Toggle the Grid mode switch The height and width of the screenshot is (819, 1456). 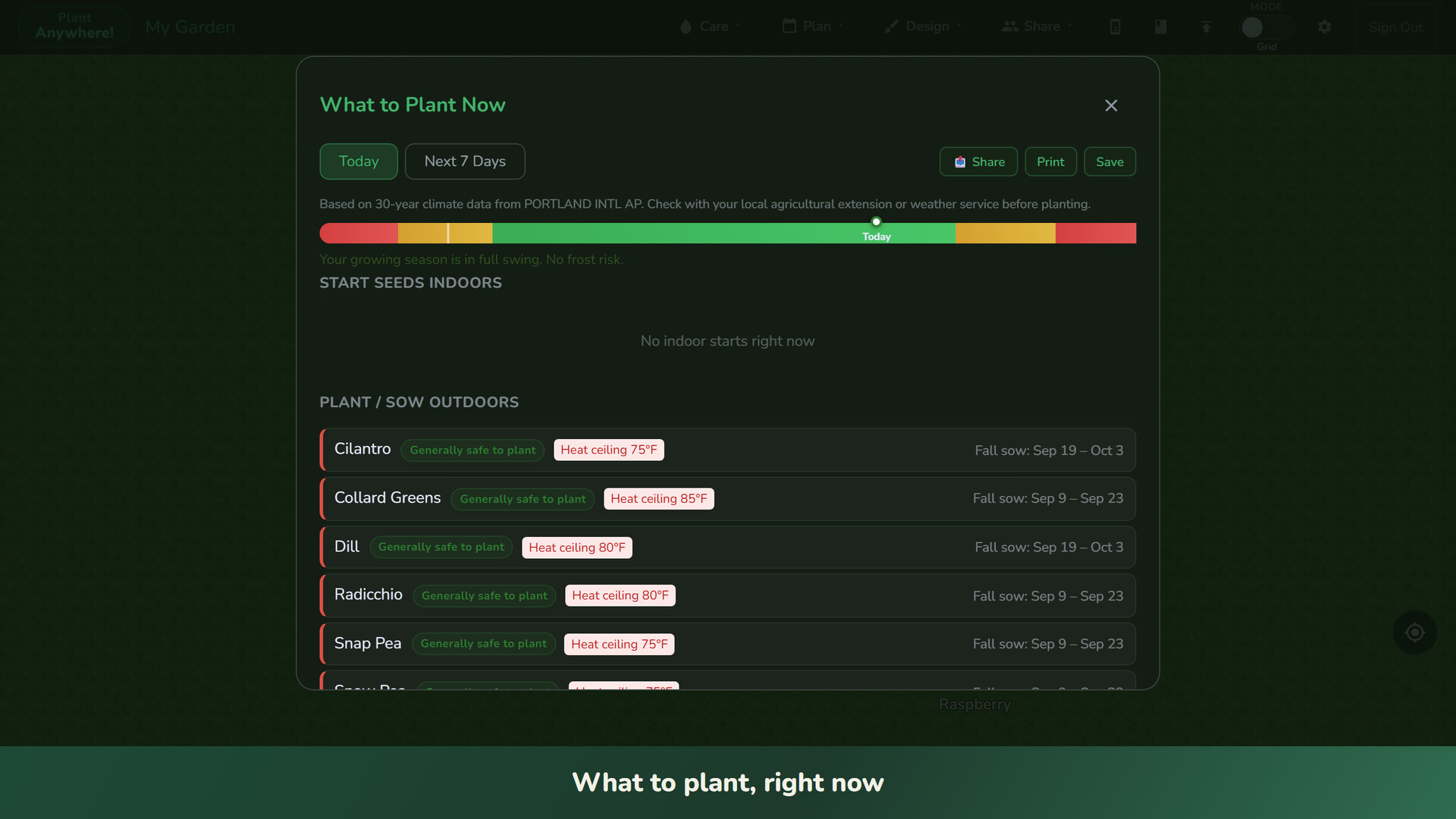[1266, 27]
